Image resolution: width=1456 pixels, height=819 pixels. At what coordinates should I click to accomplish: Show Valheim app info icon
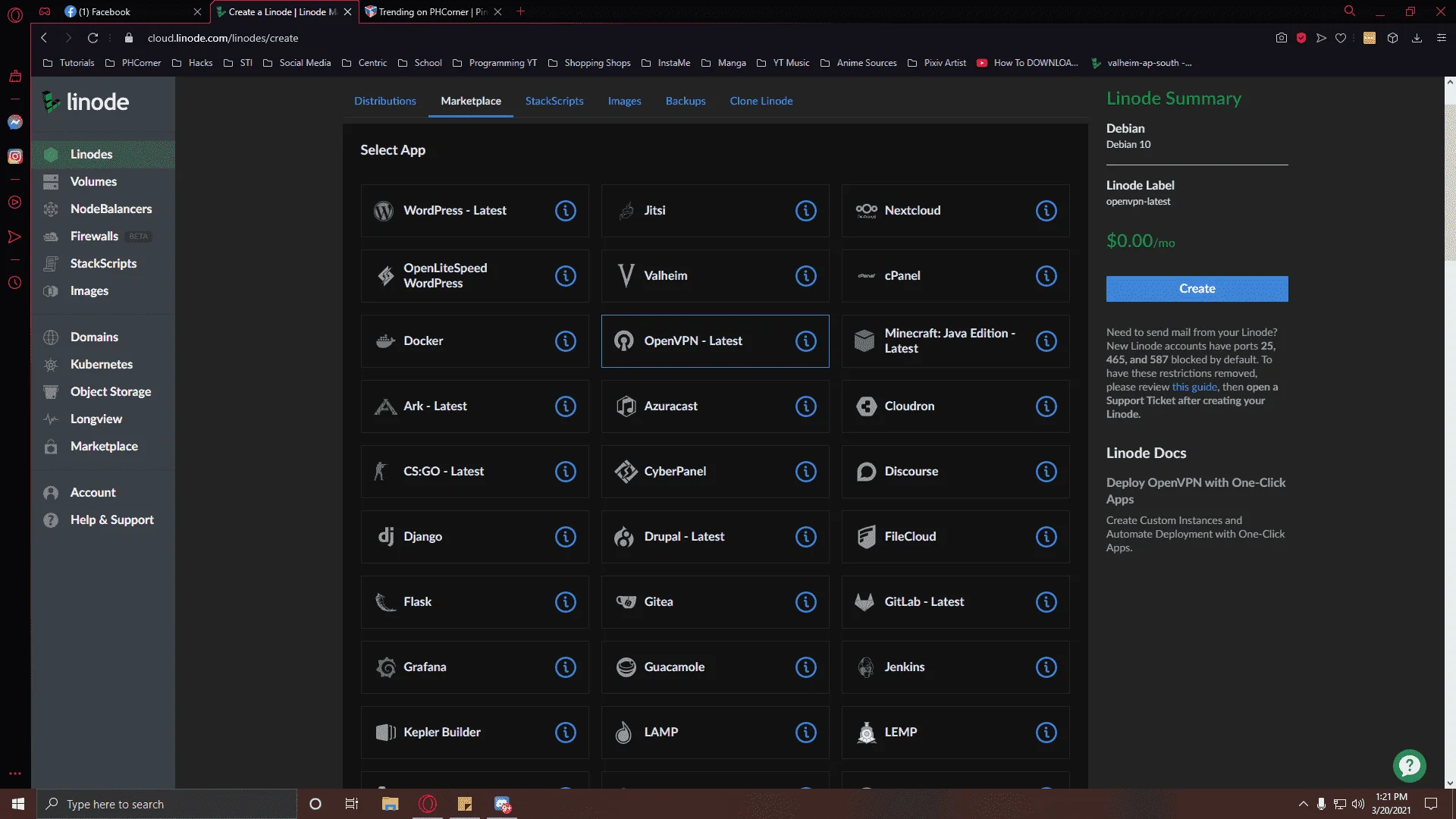[x=806, y=276]
